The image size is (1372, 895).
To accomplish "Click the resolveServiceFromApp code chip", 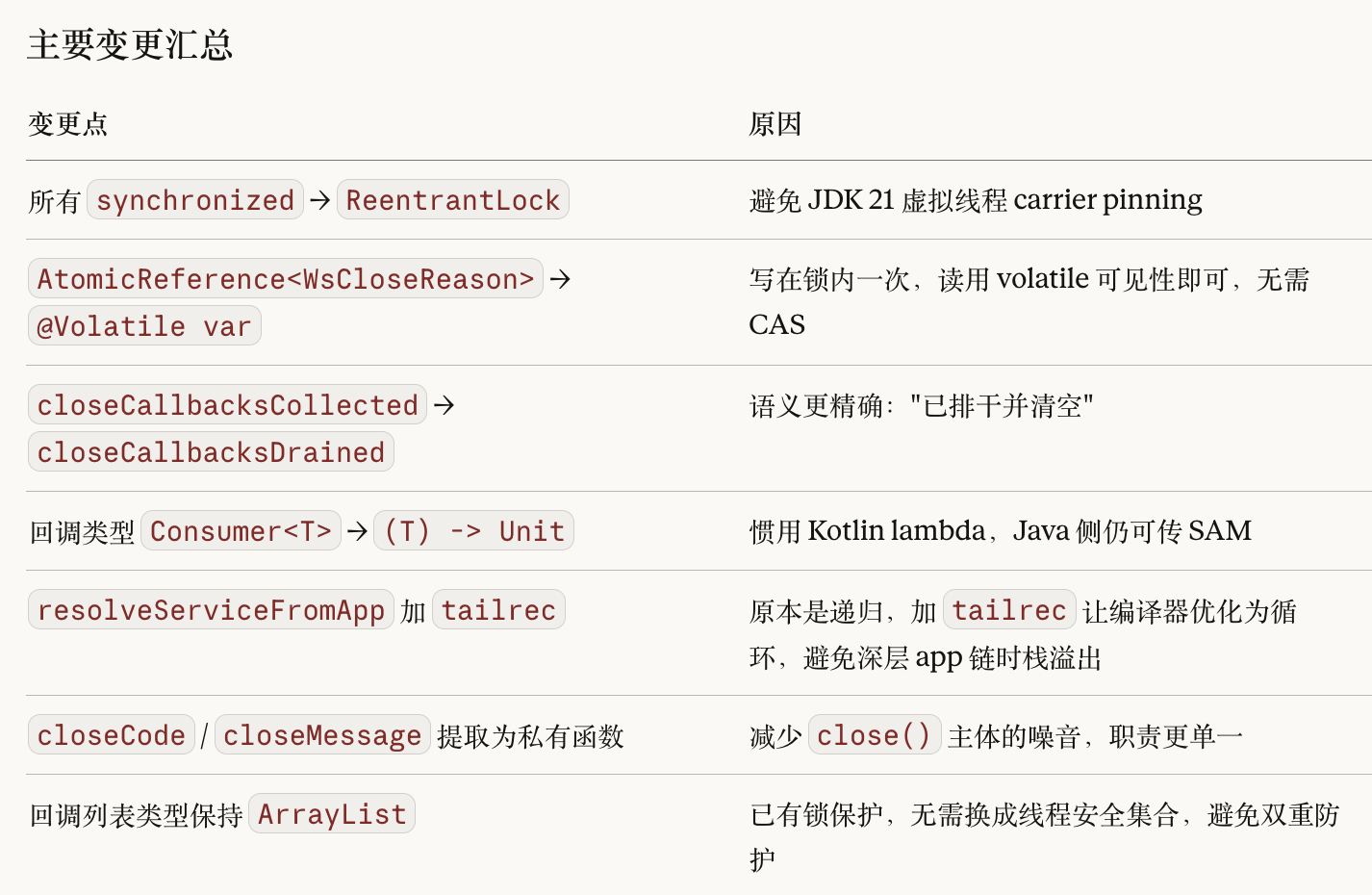I will coord(211,610).
